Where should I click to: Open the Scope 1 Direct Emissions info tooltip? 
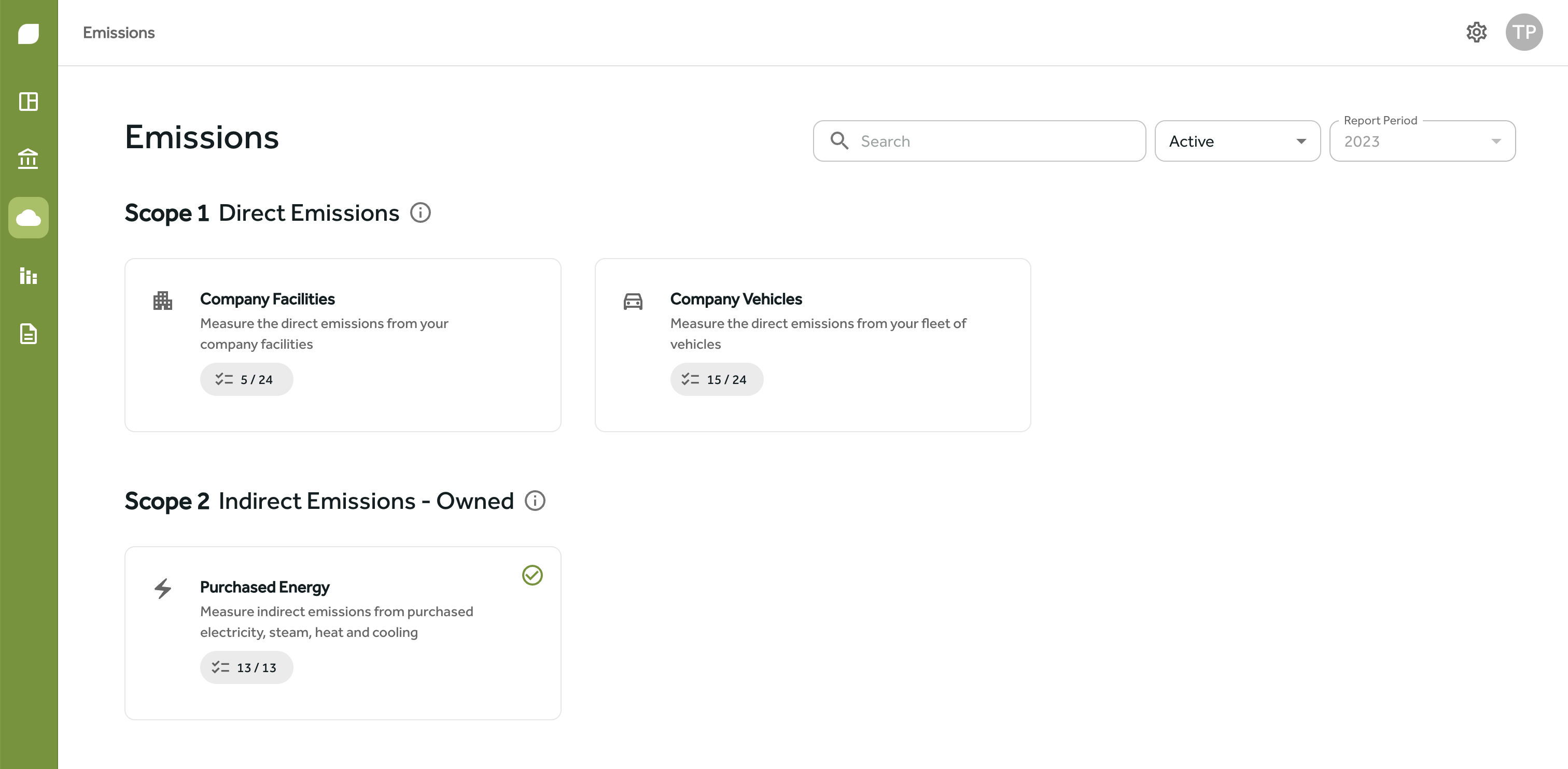click(x=421, y=213)
